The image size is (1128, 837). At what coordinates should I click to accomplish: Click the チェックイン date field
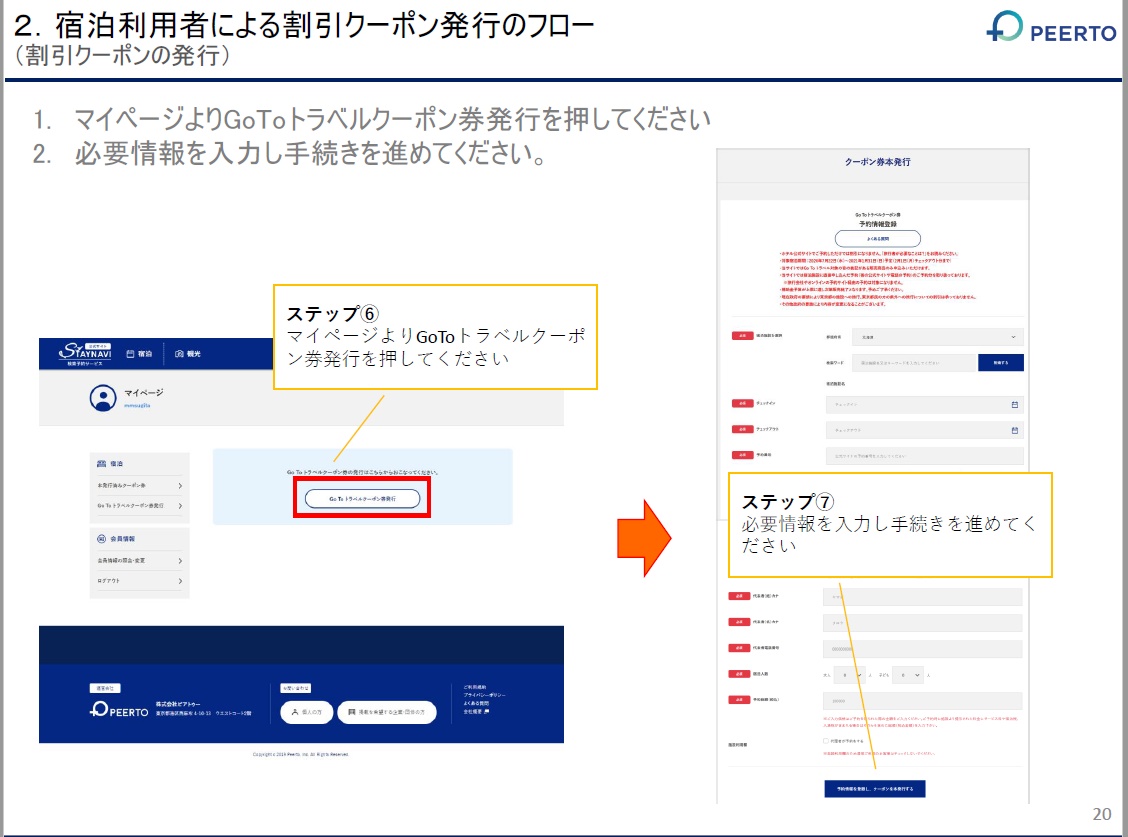pos(924,404)
